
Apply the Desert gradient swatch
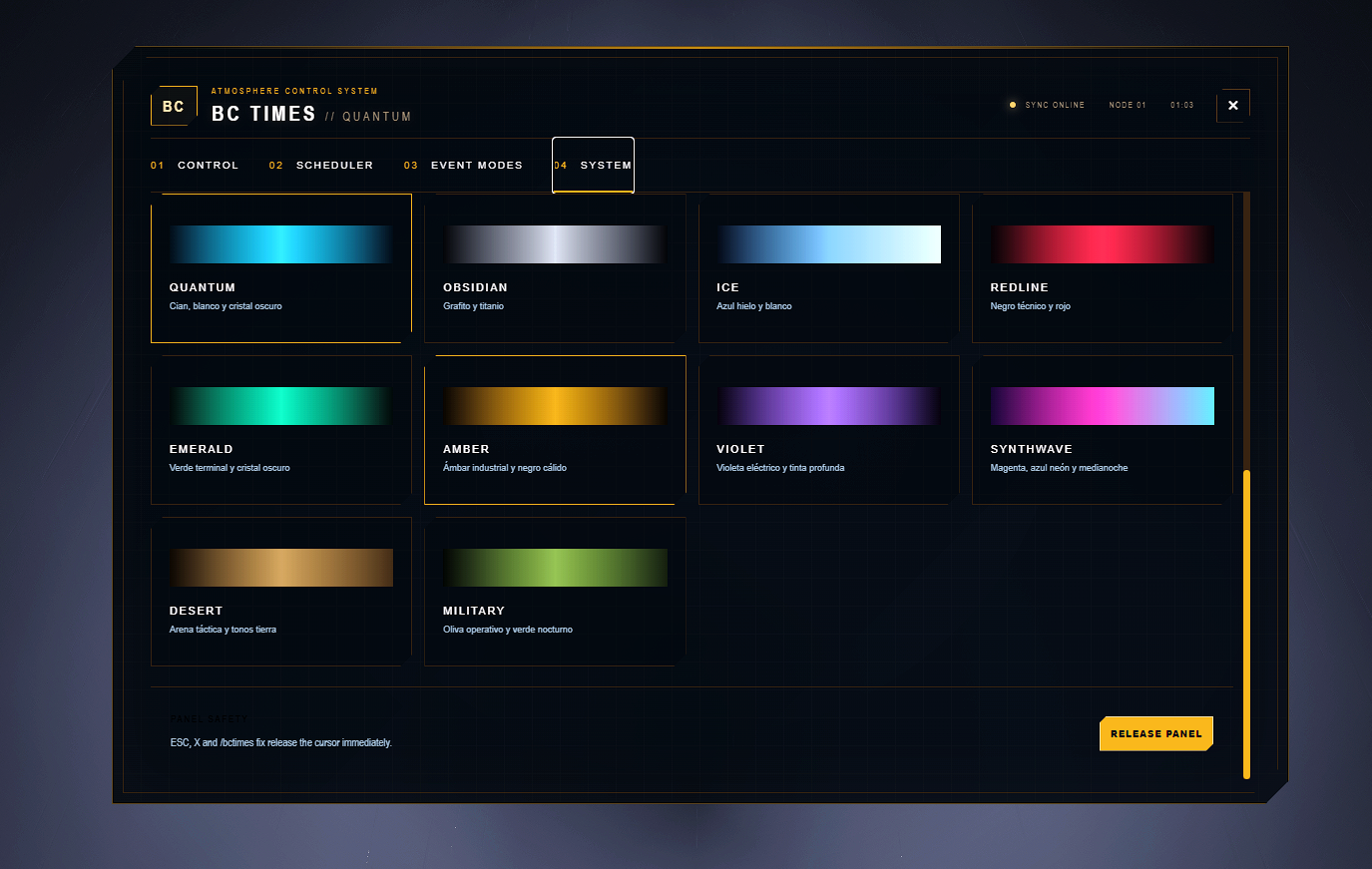pos(281,568)
